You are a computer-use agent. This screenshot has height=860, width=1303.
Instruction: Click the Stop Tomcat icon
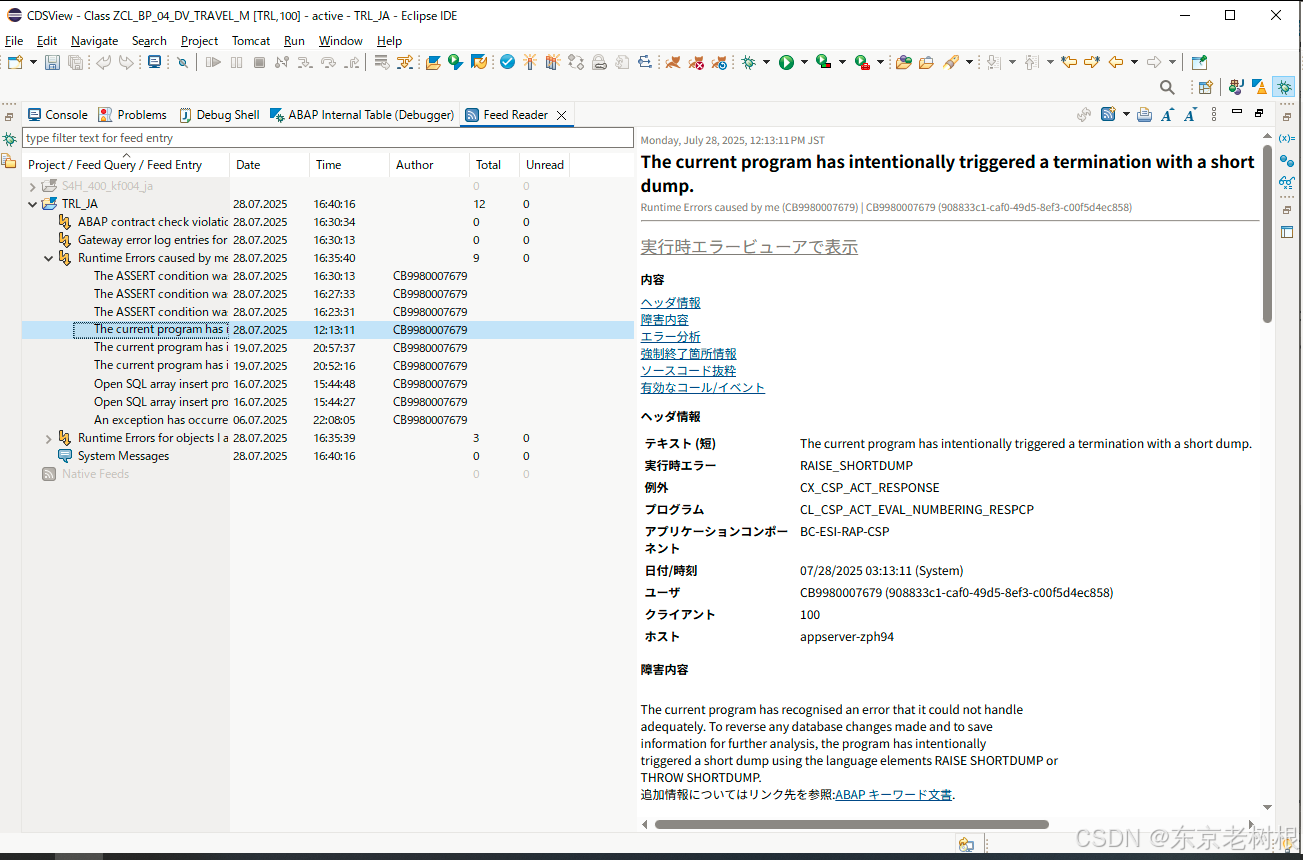(696, 62)
